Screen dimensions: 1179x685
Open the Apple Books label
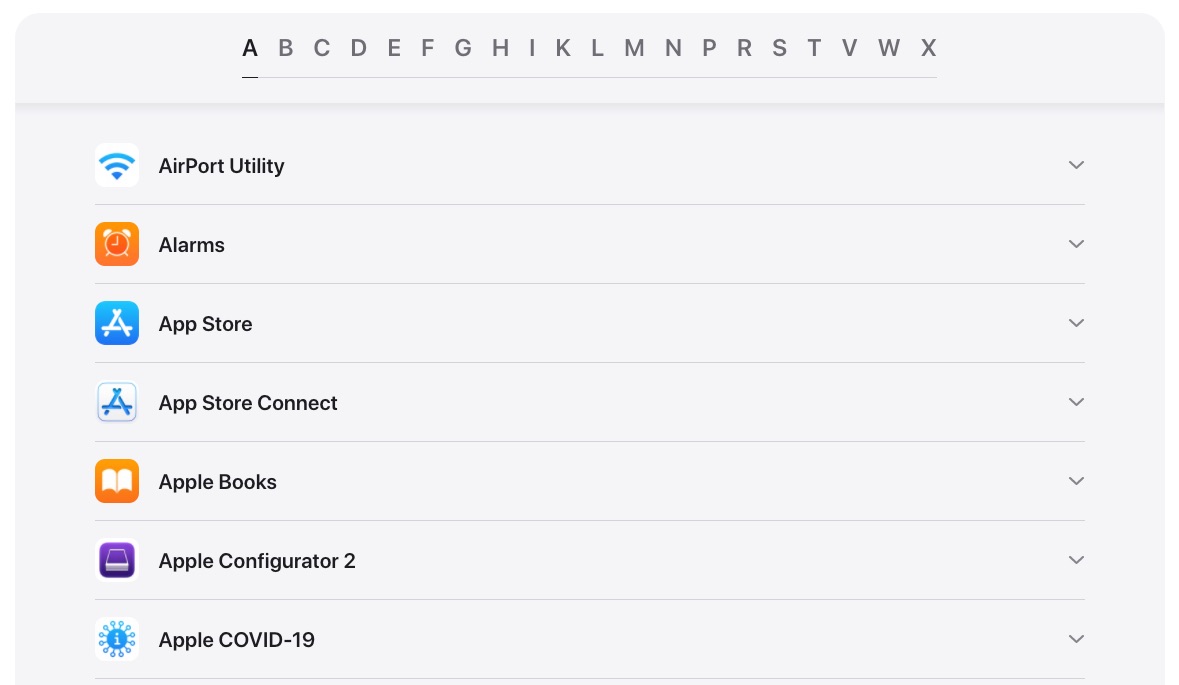[217, 482]
